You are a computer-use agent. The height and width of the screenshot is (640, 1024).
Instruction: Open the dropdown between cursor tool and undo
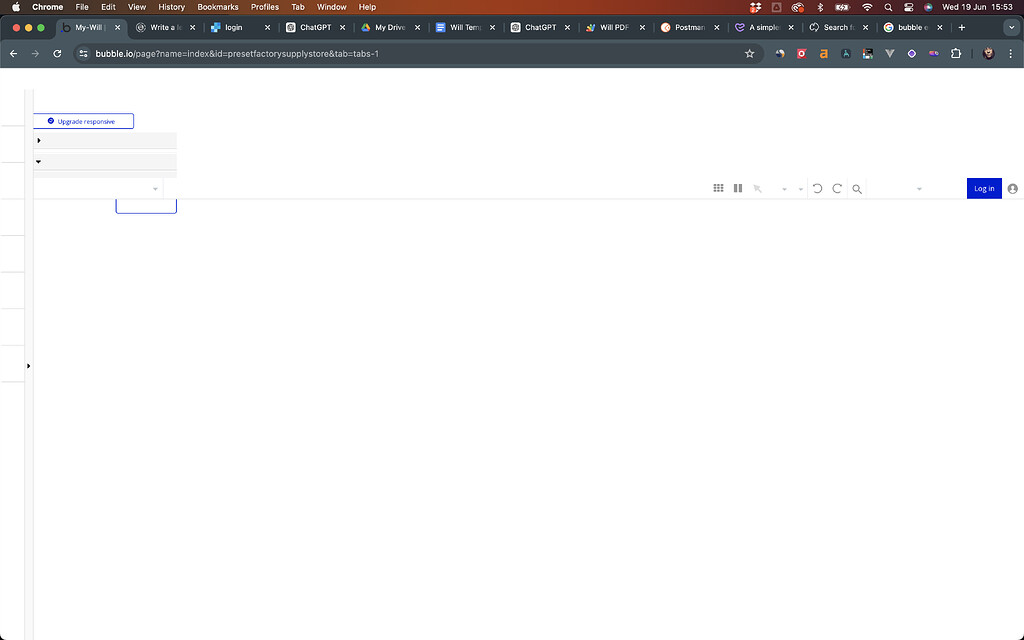[784, 188]
